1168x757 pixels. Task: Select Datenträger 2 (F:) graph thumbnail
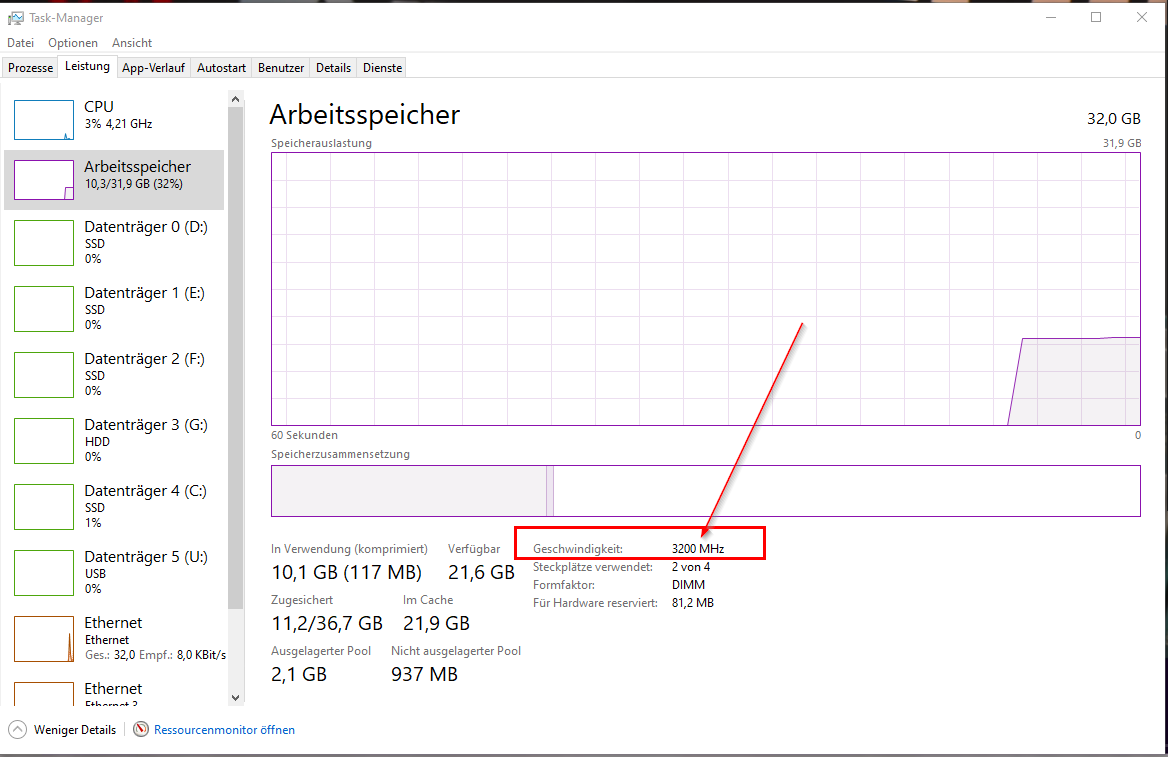click(x=44, y=375)
